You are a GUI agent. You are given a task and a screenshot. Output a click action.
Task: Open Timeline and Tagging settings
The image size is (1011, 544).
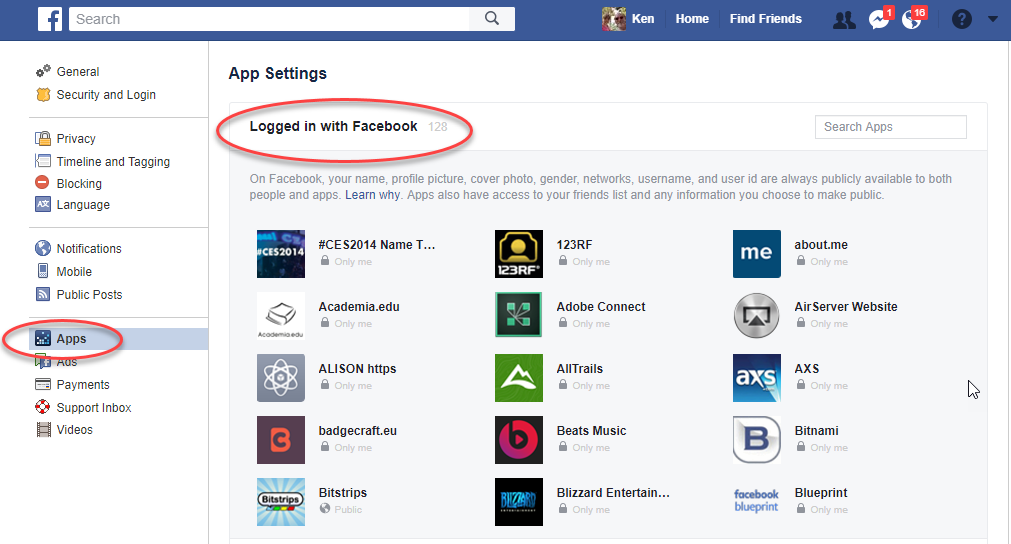coord(113,162)
